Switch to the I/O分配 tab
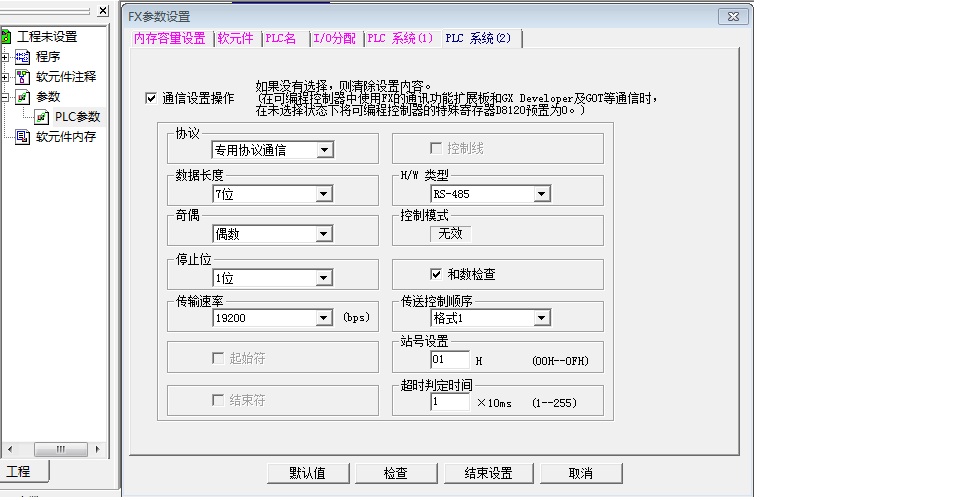This screenshot has height=500, width=959. click(x=335, y=38)
